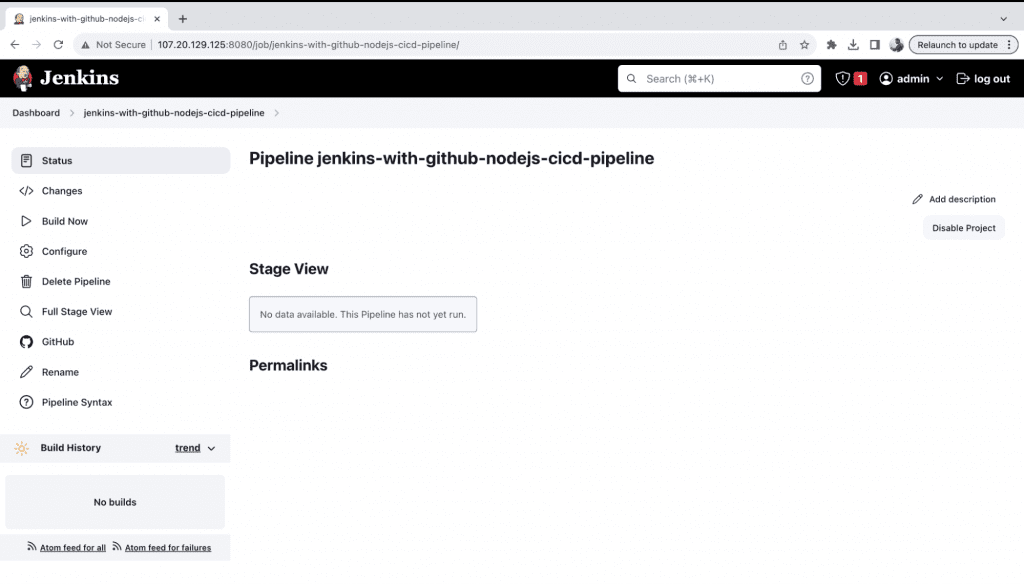Click the browser address bar URL
Screen dimensions: 1024x584
[x=308, y=45]
